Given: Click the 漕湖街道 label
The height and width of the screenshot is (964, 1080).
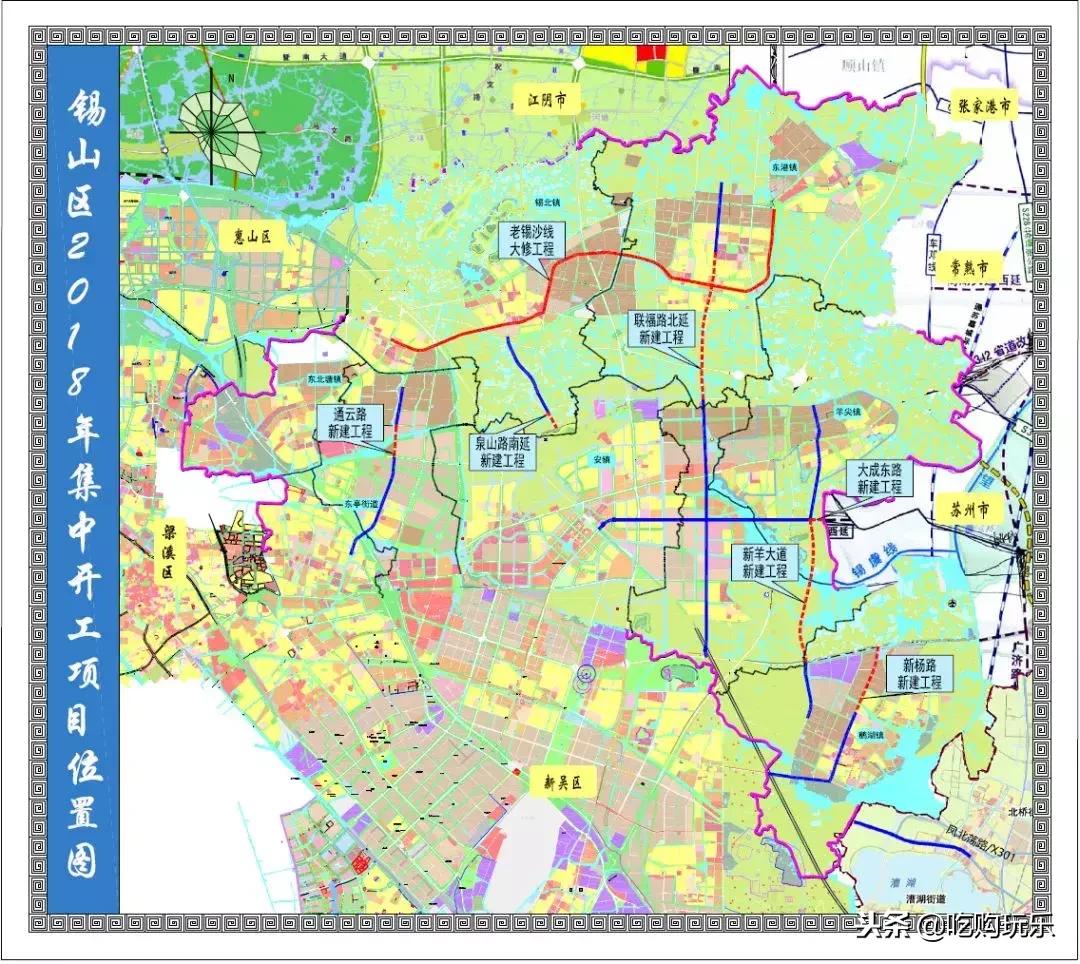Looking at the screenshot, I should (x=926, y=899).
